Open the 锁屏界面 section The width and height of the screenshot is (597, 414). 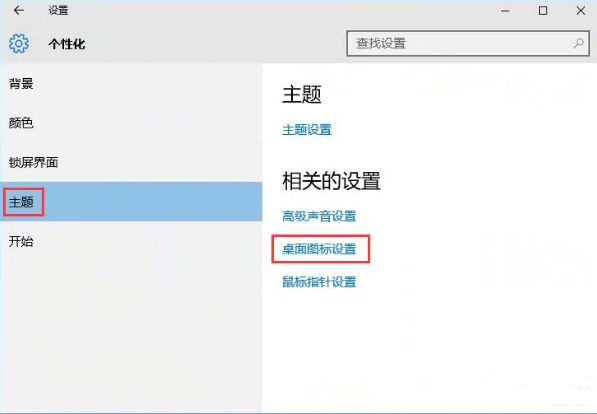131,163
